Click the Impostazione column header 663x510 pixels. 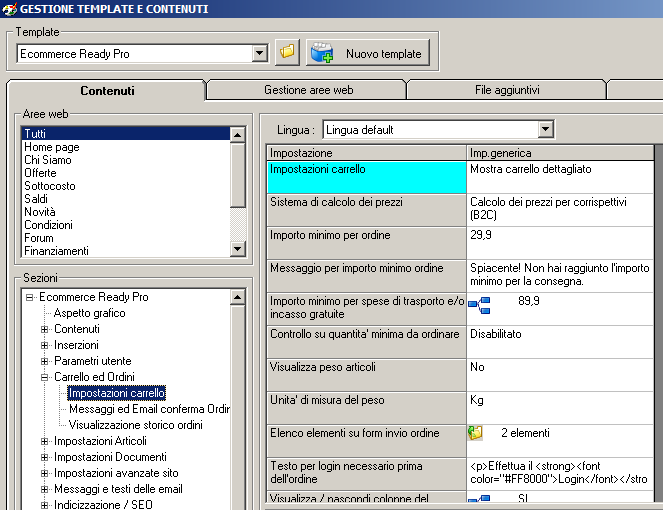coord(367,153)
